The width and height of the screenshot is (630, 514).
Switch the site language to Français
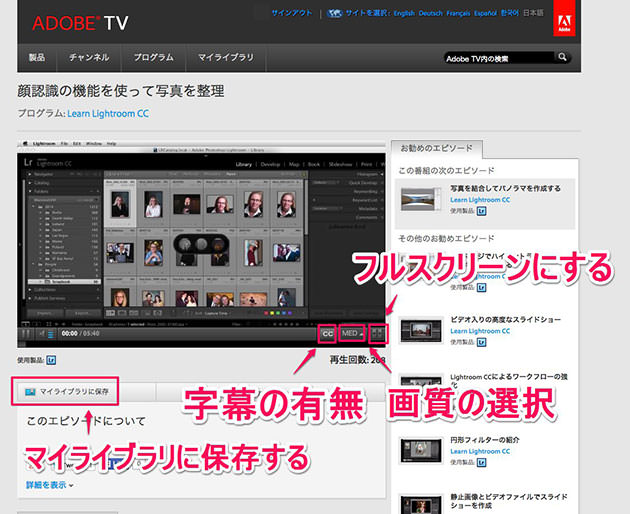pyautogui.click(x=458, y=13)
